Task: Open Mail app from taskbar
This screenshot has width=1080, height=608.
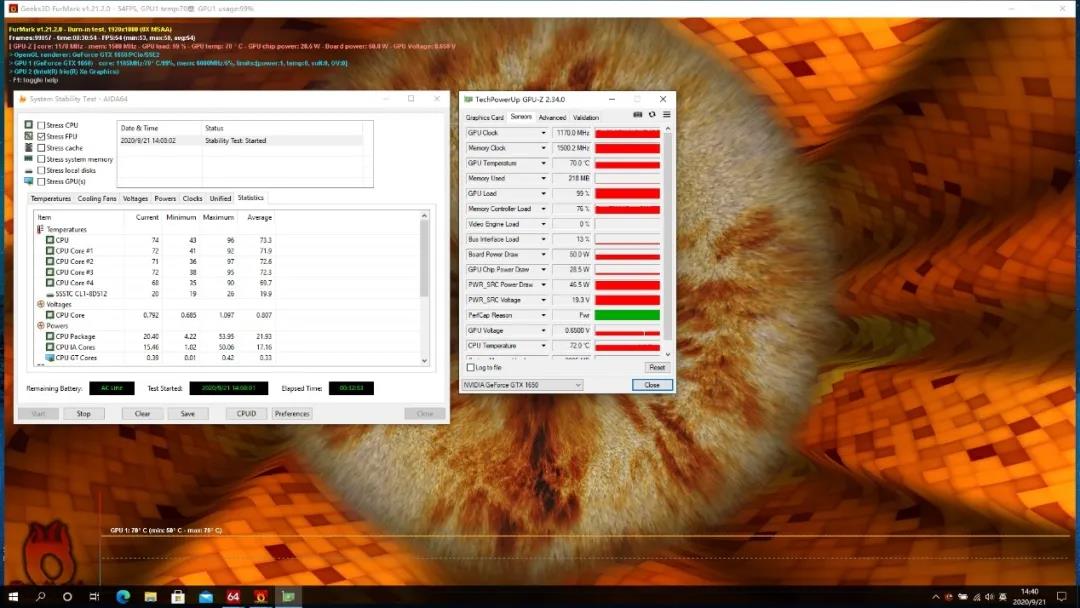Action: (206, 596)
